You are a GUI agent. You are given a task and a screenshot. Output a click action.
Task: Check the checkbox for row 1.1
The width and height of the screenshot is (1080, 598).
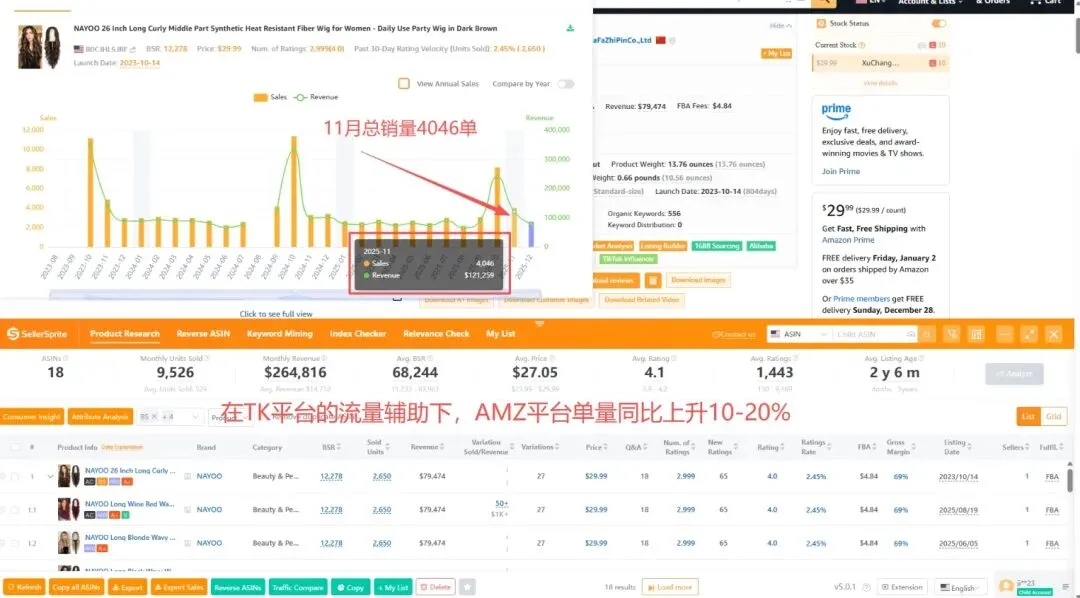click(14, 510)
